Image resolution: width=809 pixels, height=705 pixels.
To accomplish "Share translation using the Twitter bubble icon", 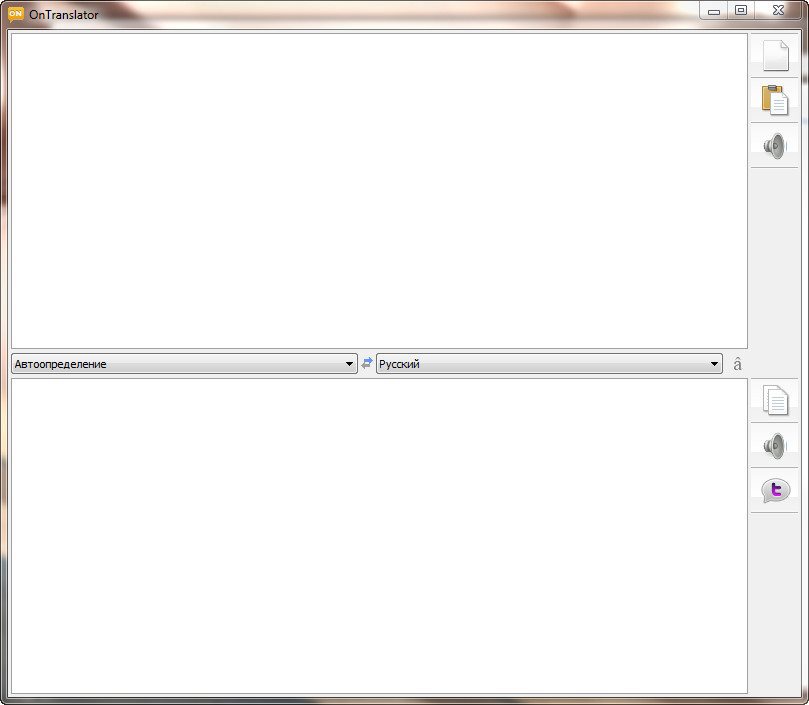I will (x=775, y=490).
